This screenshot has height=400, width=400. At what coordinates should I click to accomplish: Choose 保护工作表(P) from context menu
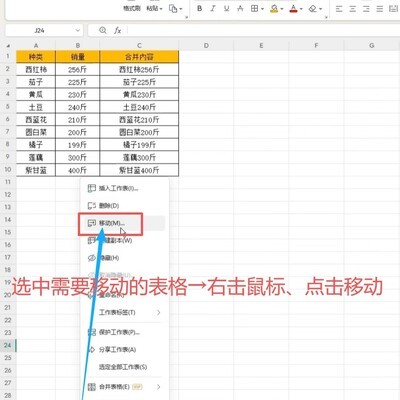click(123, 332)
